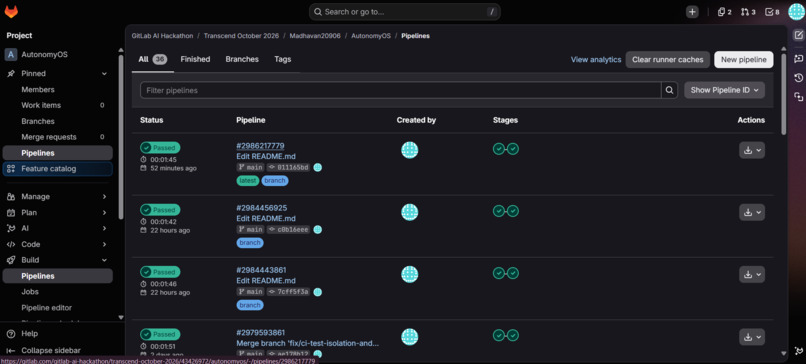Image resolution: width=806 pixels, height=364 pixels.
Task: Open Pipeline editor under Build
Action: coord(58,307)
